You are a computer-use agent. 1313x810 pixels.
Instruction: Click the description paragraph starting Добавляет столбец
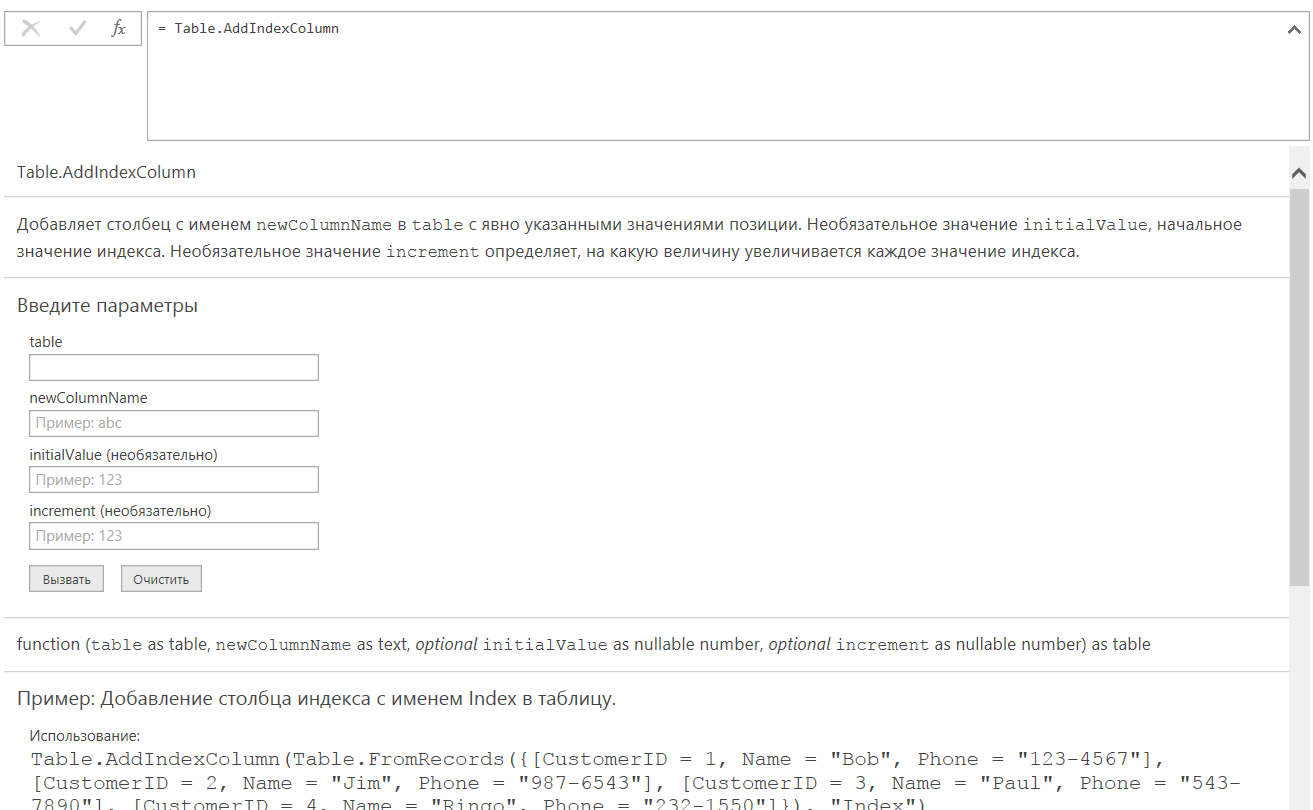tap(629, 238)
